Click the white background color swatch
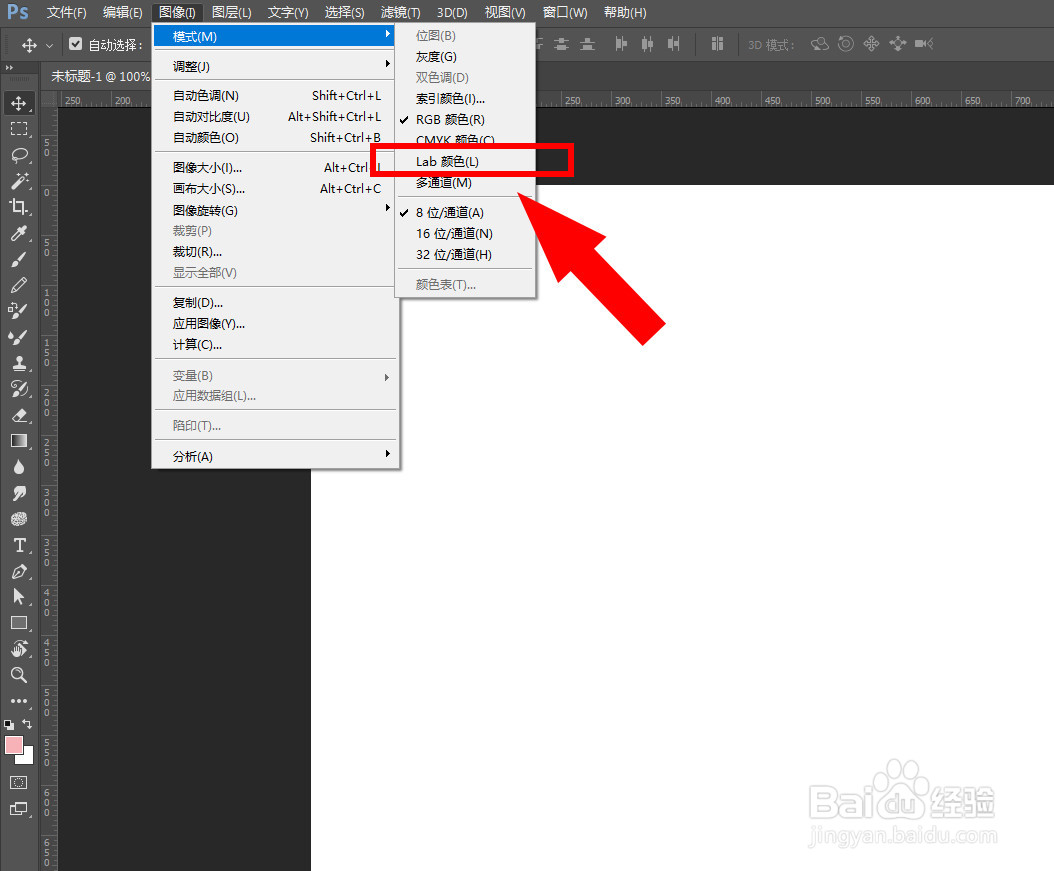1054x871 pixels. (x=28, y=758)
